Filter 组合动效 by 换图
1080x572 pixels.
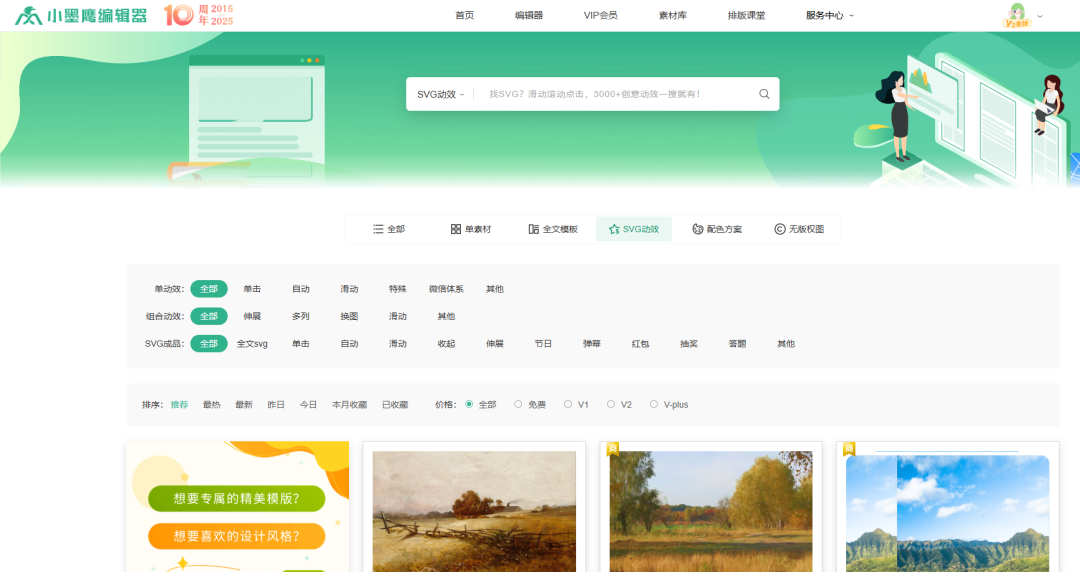pos(349,316)
